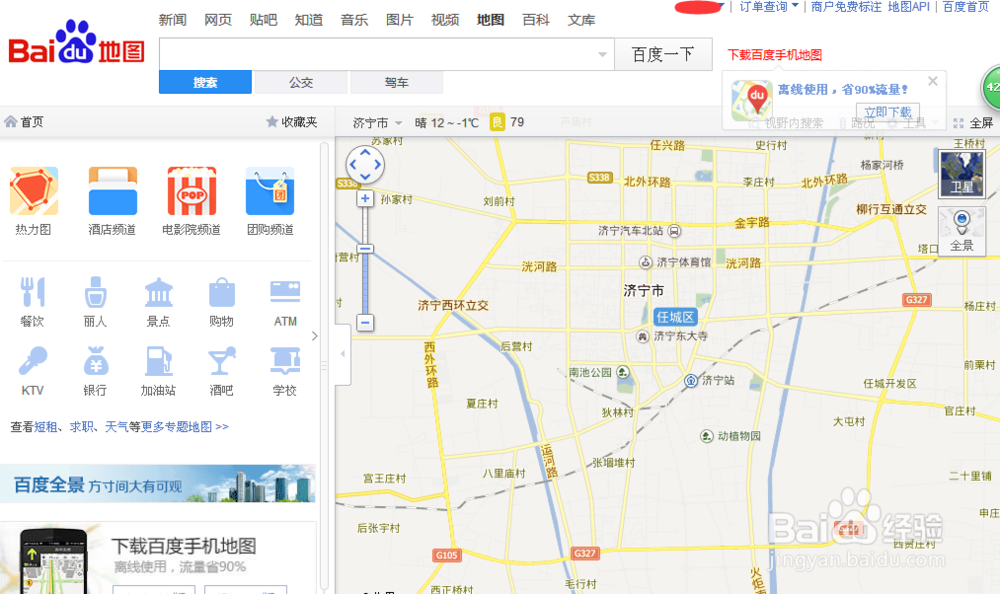Open the 百度首页 link
This screenshot has width=1000, height=594.
coord(966,7)
